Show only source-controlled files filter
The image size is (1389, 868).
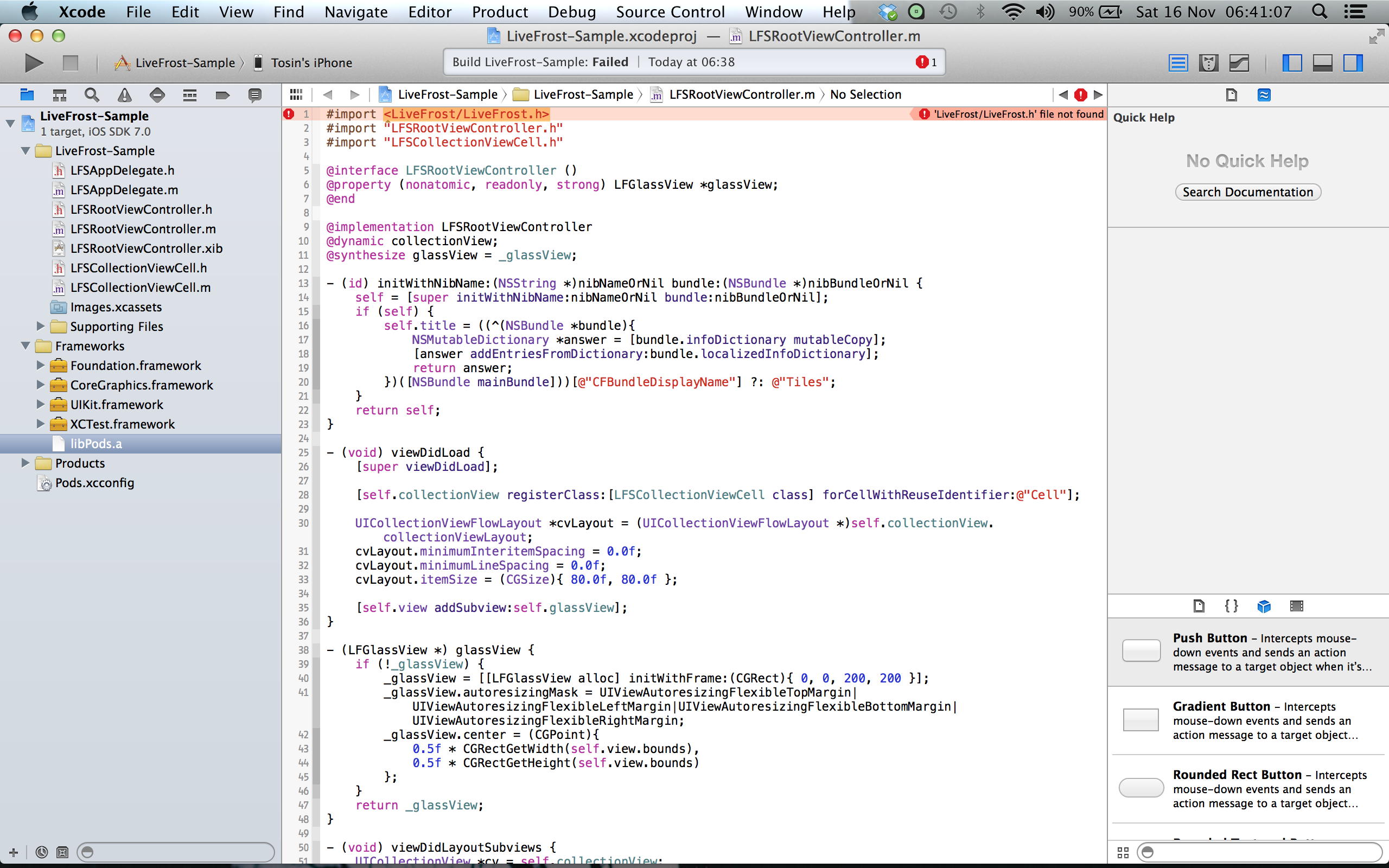pos(62,852)
